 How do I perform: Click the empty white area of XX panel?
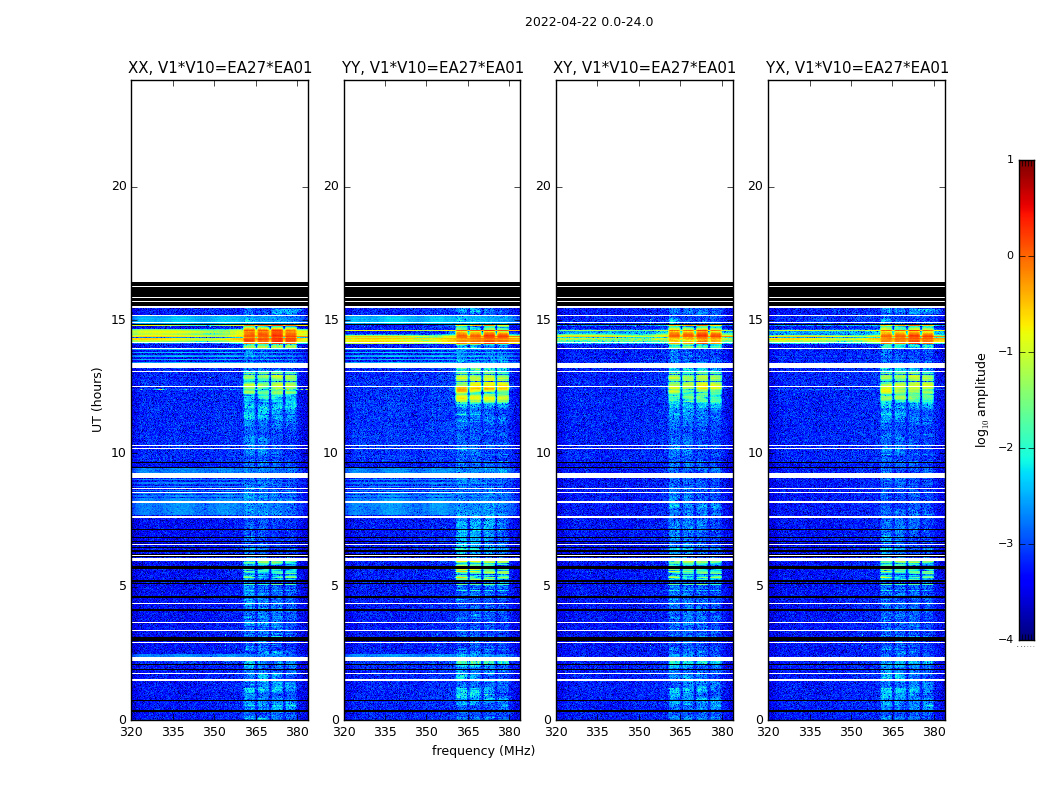coord(220,181)
